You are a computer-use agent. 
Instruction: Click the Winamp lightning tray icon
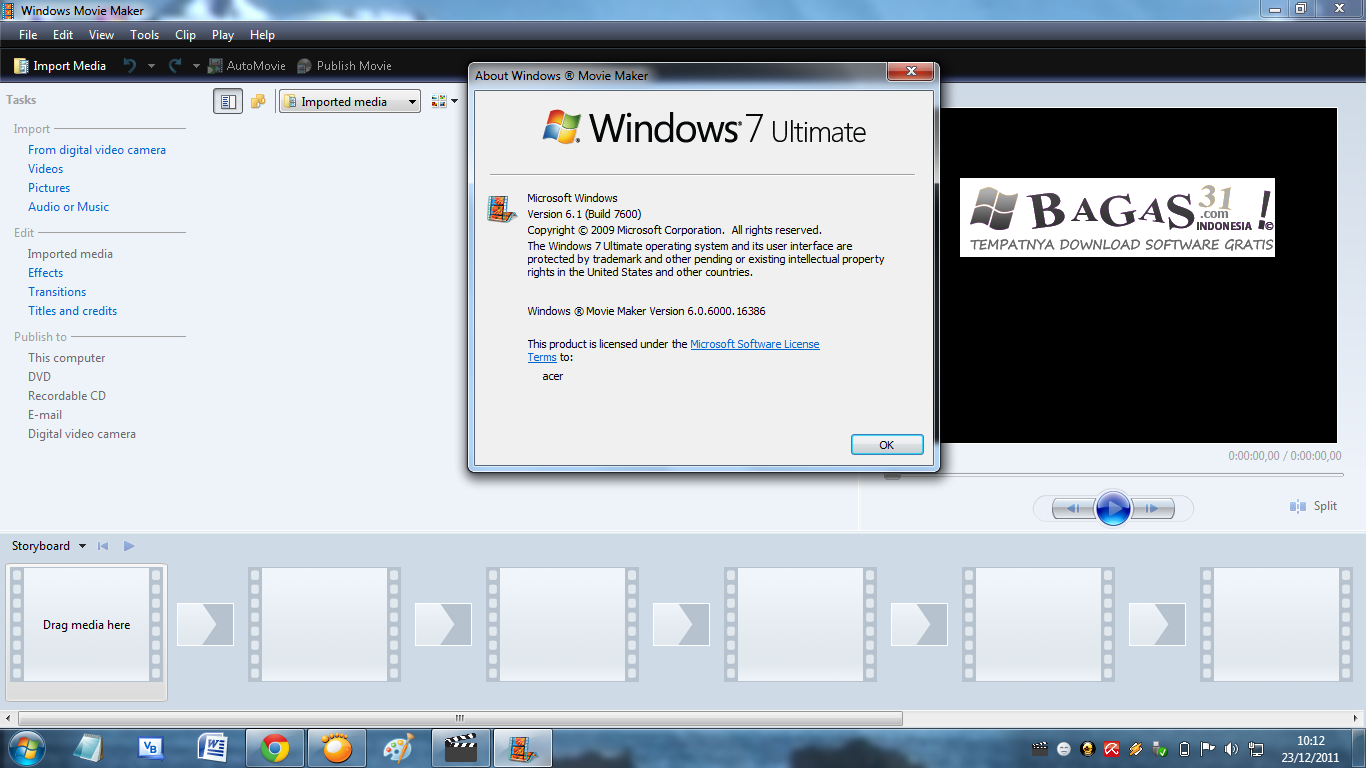point(1136,748)
